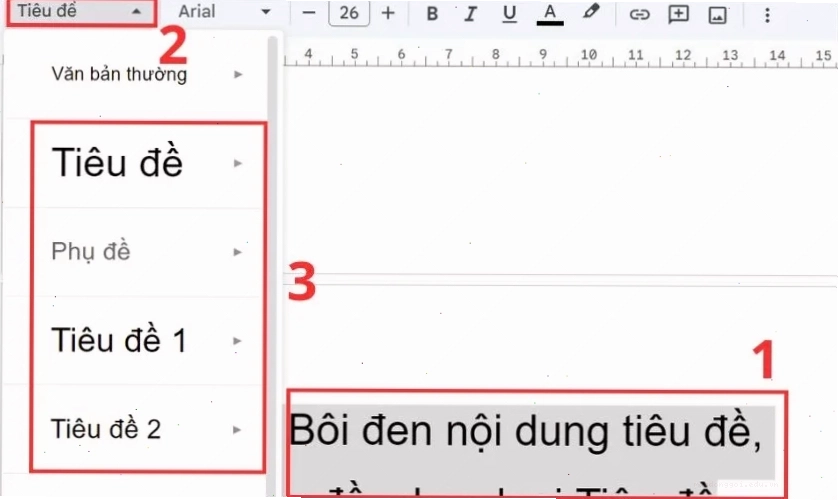This screenshot has height=501, width=838.
Task: Click the styles menu vertical scrollbar
Action: [x=272, y=266]
